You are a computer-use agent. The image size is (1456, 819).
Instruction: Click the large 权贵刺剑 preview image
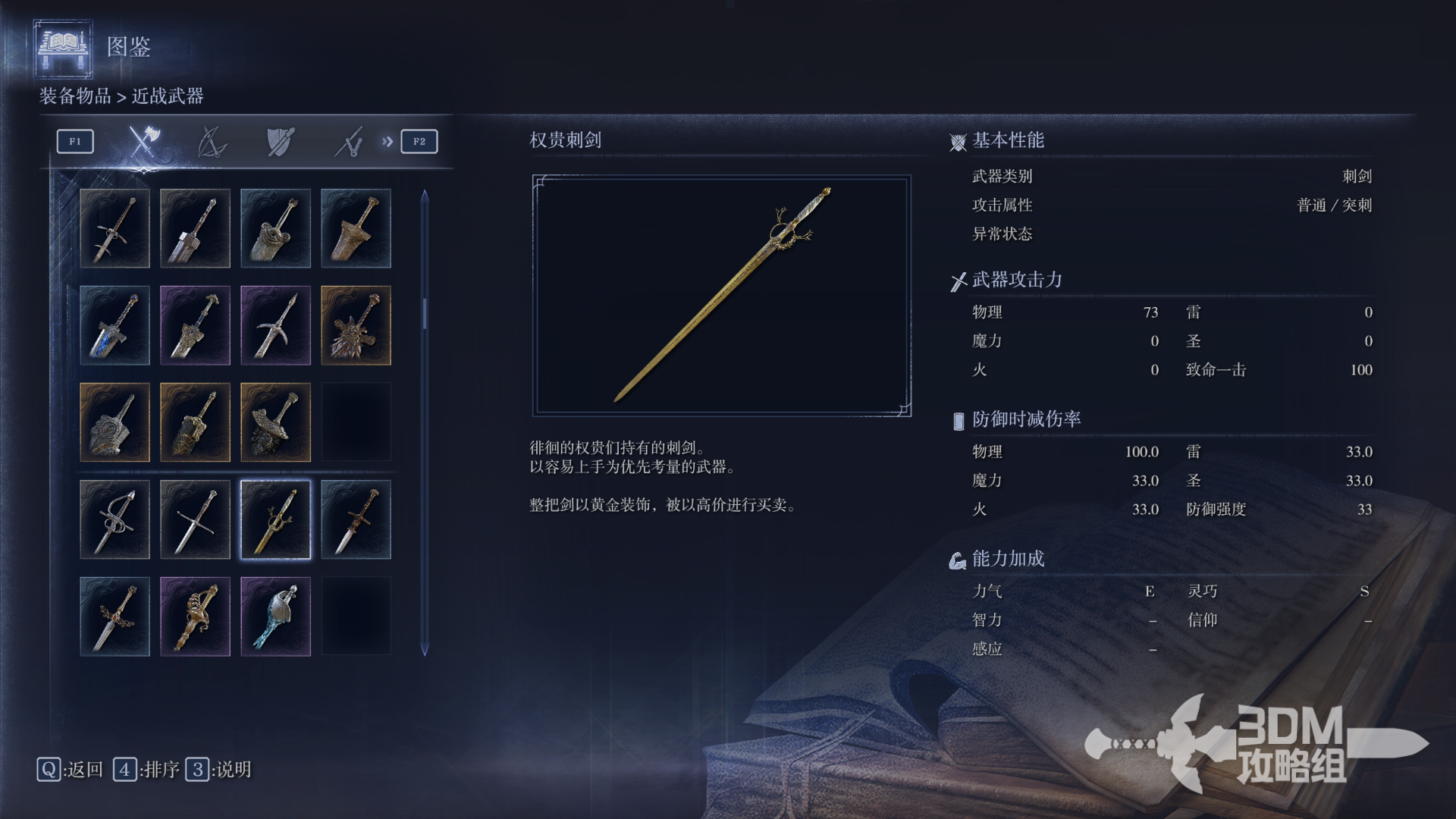[x=721, y=296]
